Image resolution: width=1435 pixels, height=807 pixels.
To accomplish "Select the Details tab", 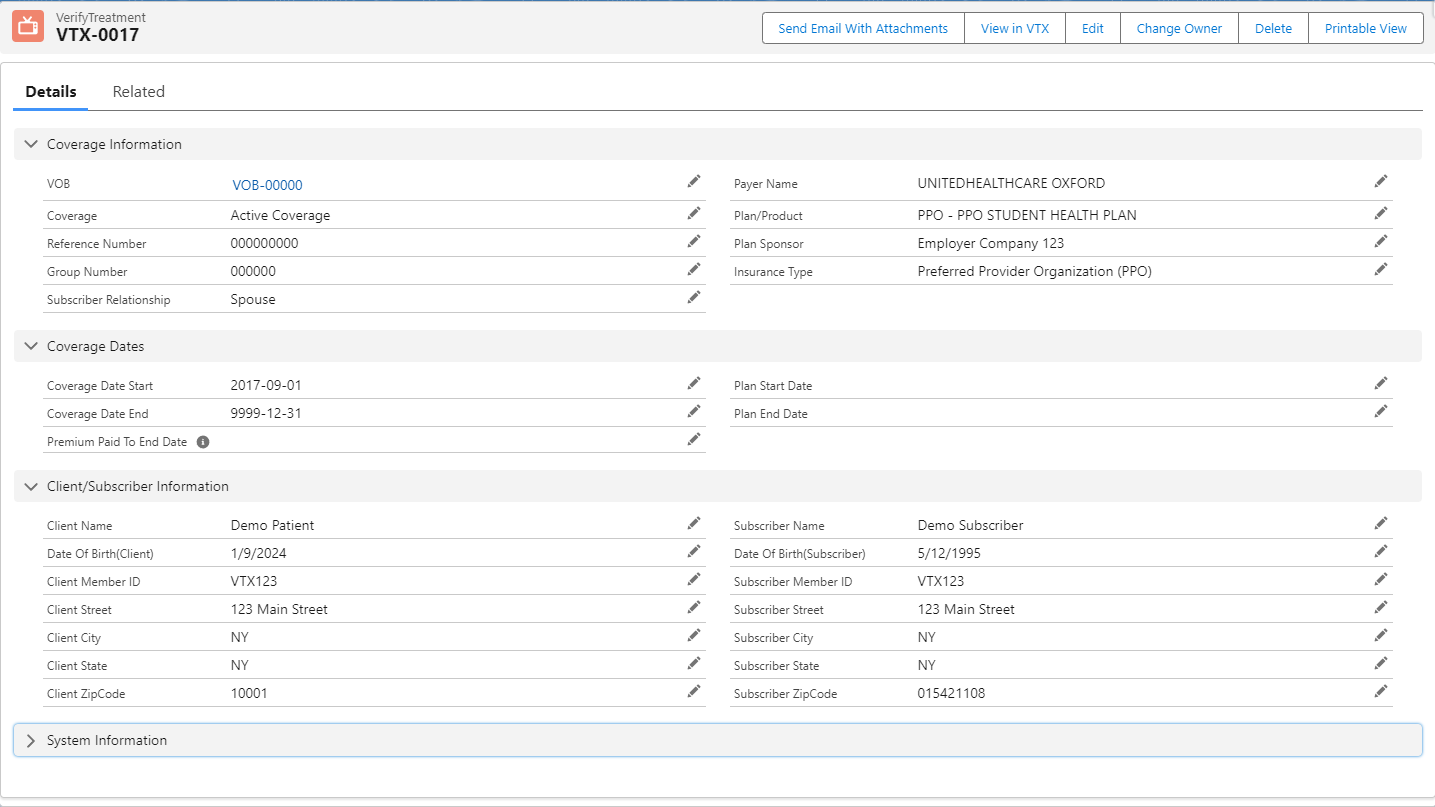I will [x=51, y=92].
